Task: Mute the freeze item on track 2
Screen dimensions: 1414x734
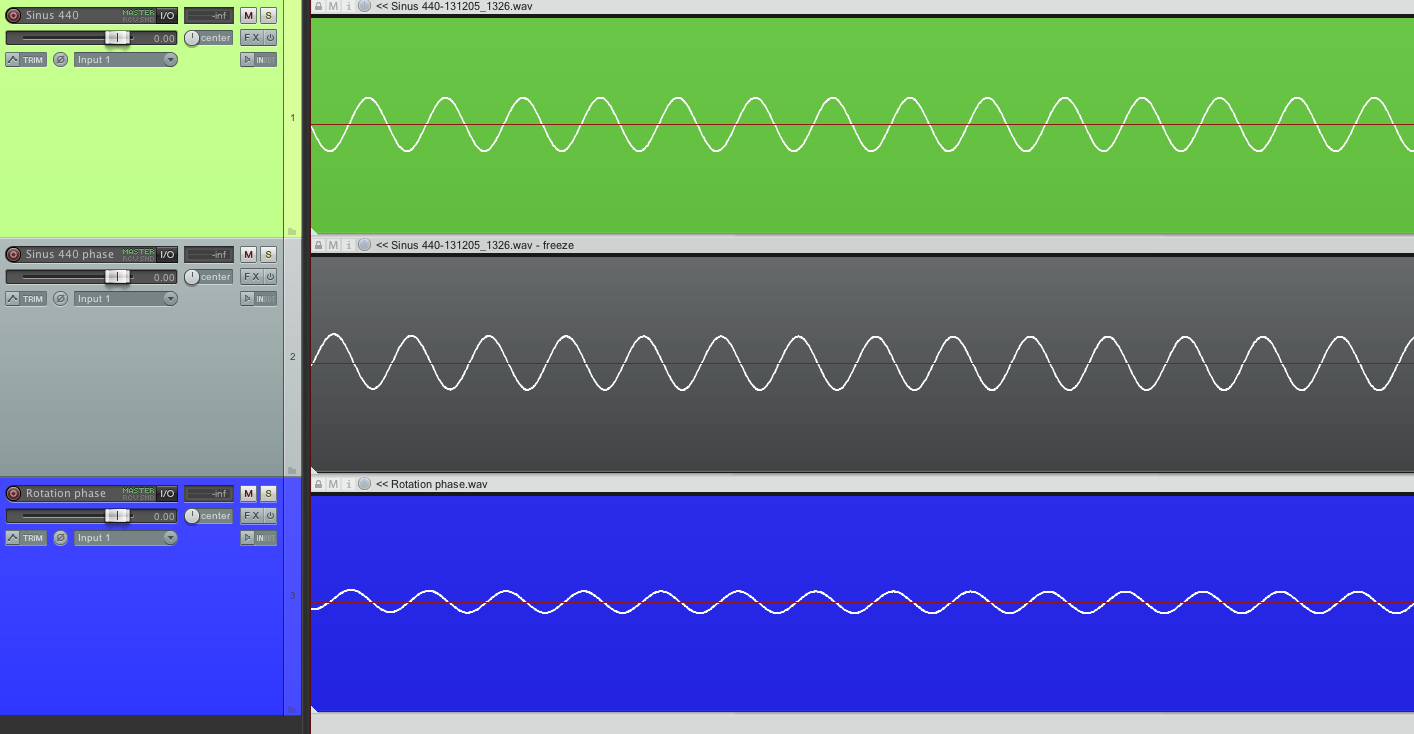Action: (333, 245)
